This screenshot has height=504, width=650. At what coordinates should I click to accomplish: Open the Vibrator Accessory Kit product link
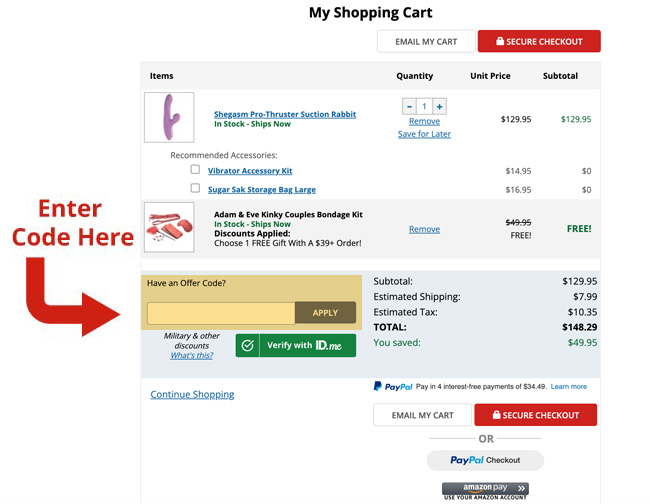click(x=250, y=171)
